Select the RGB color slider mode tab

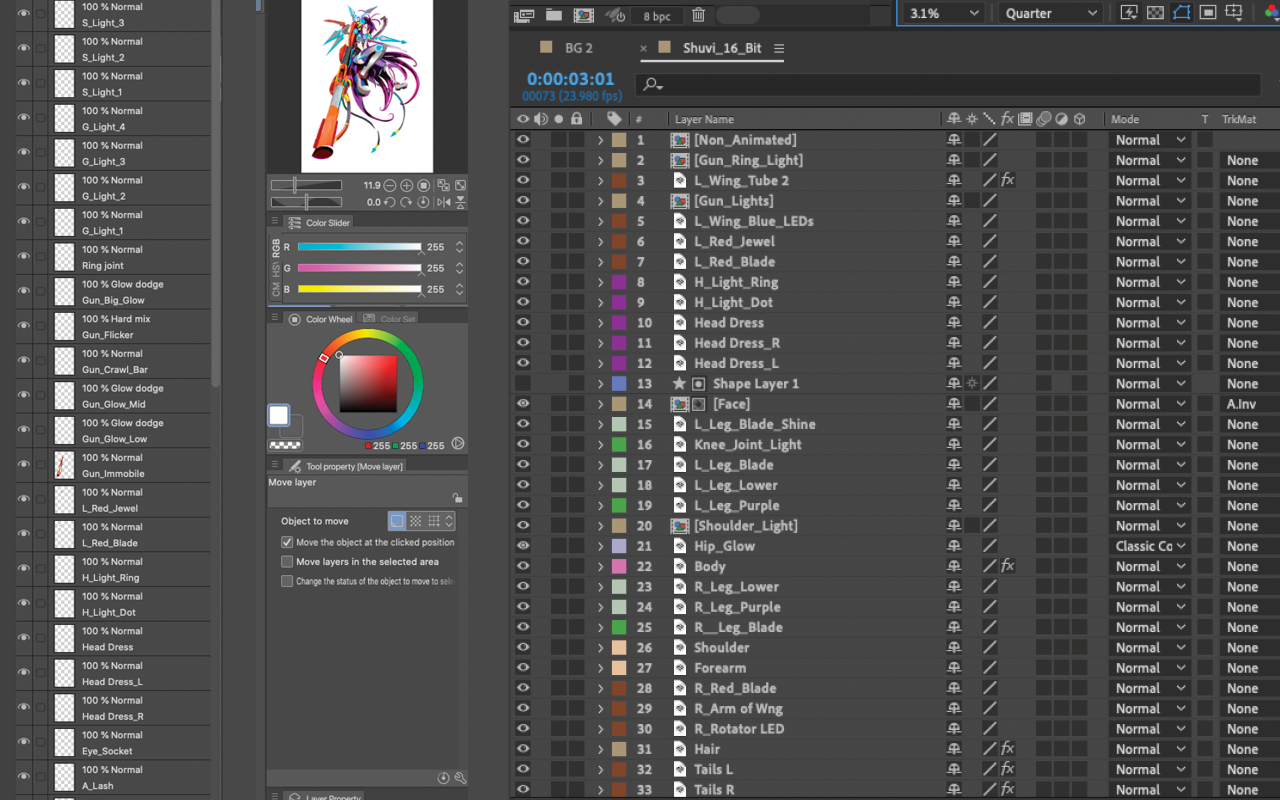[x=276, y=248]
